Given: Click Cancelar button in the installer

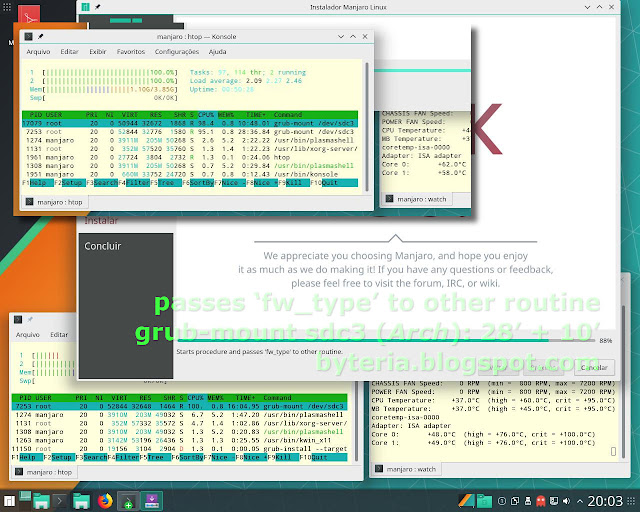Looking at the screenshot, I should pos(594,367).
